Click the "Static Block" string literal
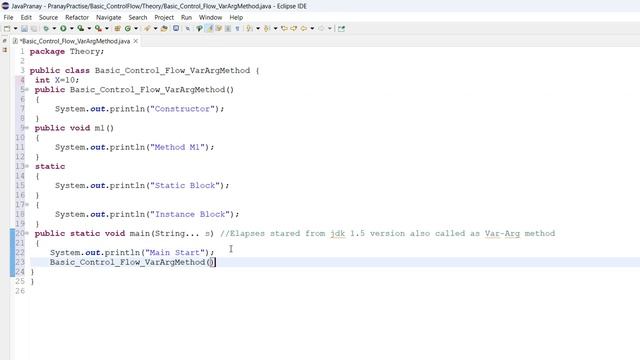The height and width of the screenshot is (360, 640). point(184,186)
